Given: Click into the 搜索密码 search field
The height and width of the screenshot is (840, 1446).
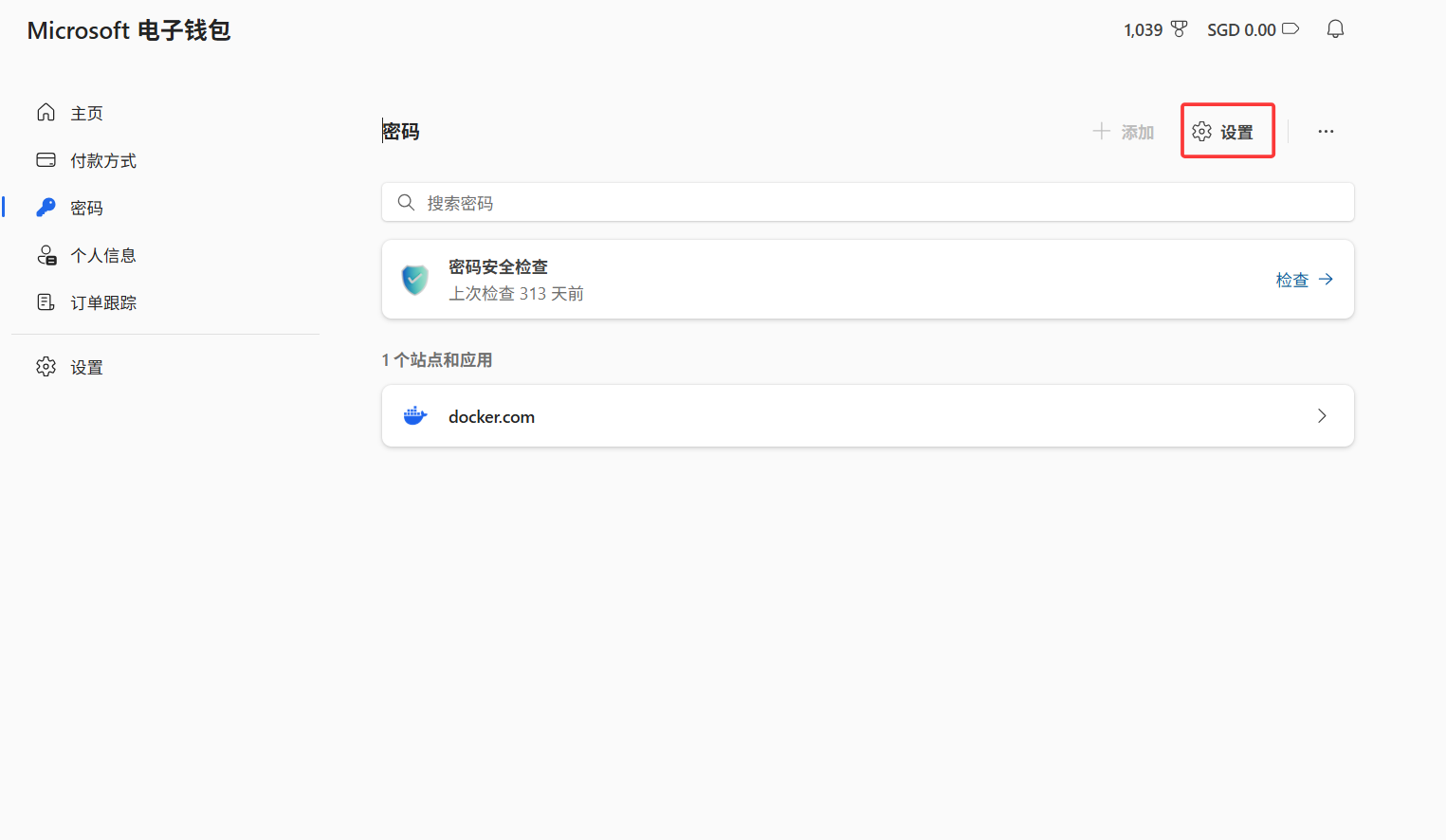Looking at the screenshot, I should pyautogui.click(x=868, y=203).
